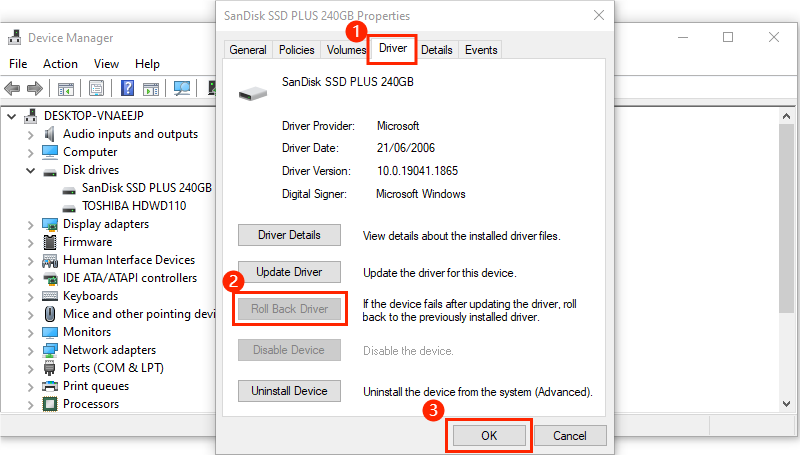Click the Network adapters icon

tap(50, 350)
